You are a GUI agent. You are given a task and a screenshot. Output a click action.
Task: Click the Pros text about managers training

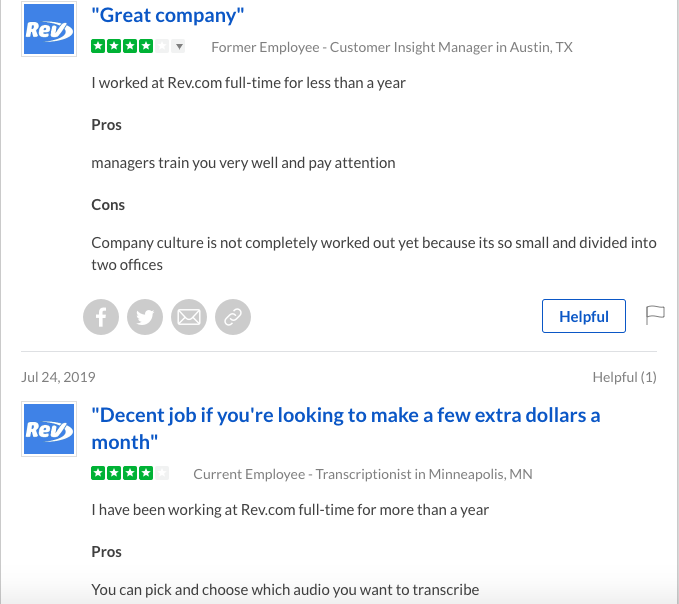(243, 163)
